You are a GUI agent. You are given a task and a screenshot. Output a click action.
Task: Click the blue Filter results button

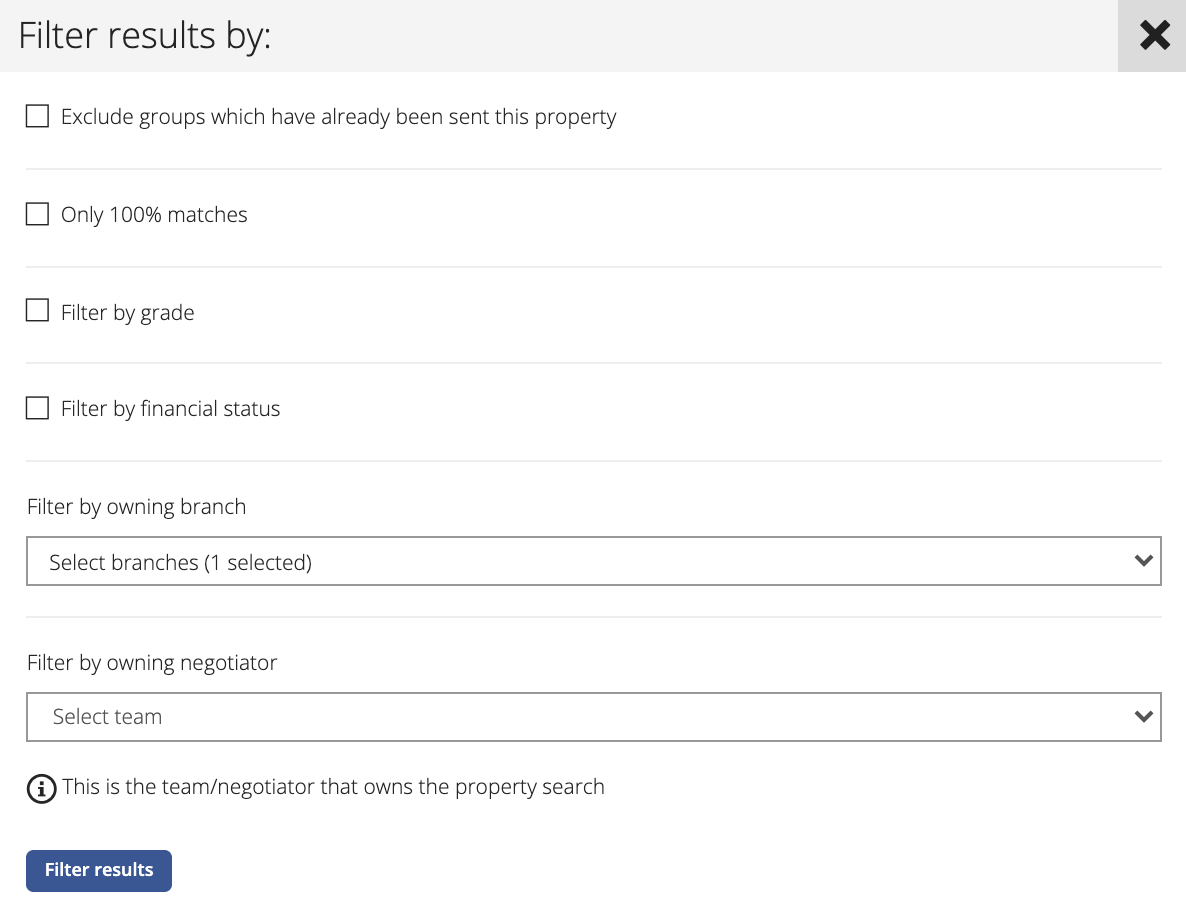[x=99, y=871]
